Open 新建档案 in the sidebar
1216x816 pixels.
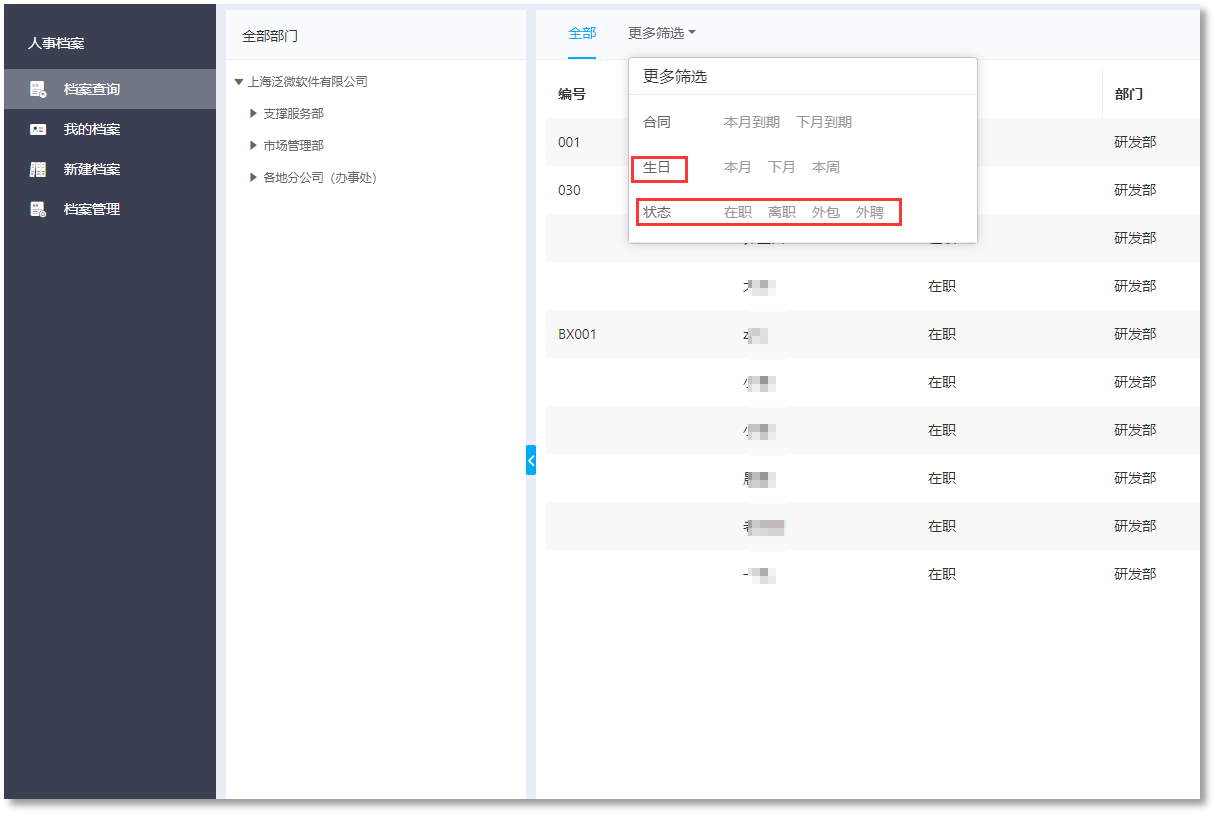tap(109, 169)
